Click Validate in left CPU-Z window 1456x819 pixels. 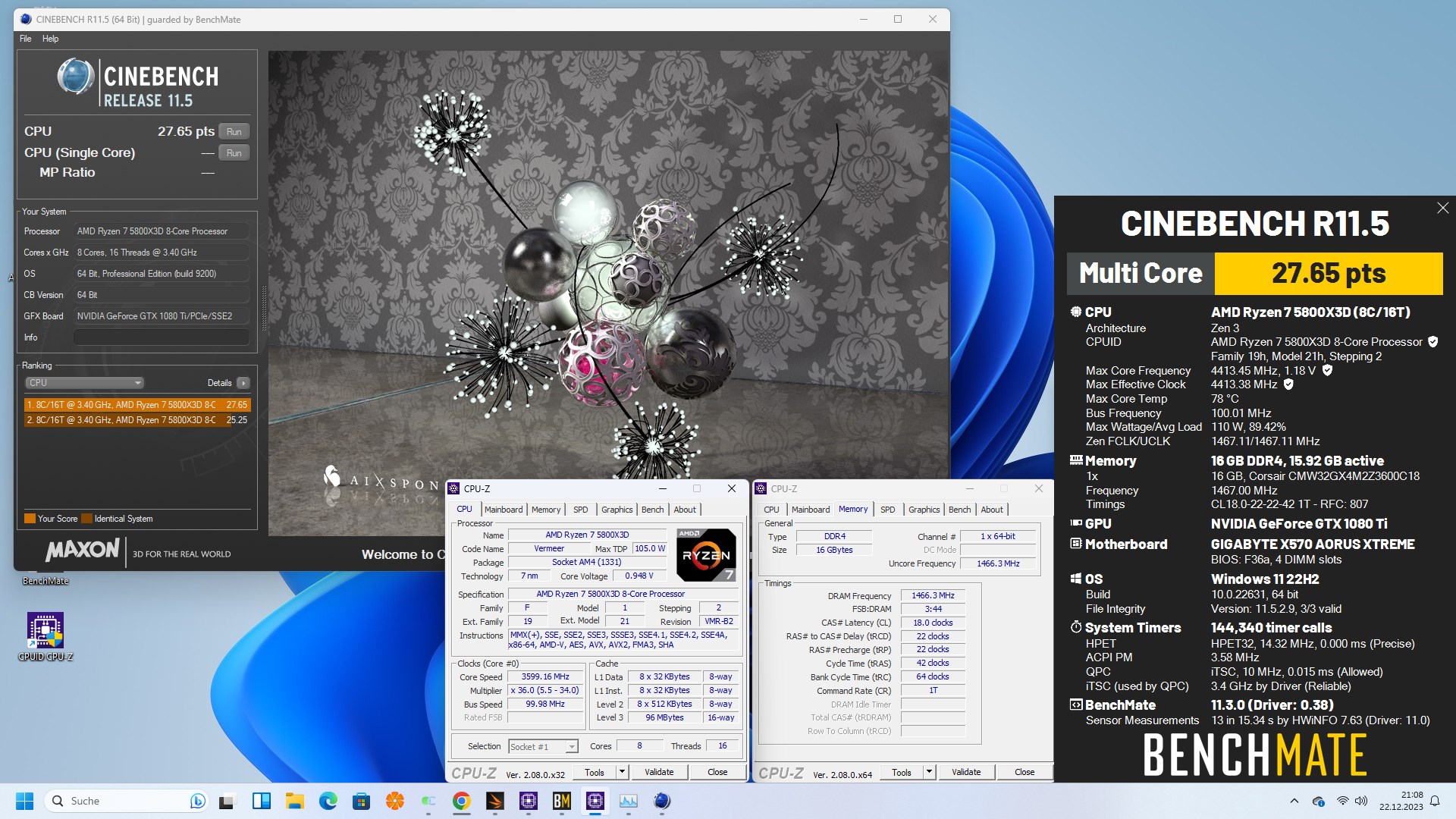(659, 772)
